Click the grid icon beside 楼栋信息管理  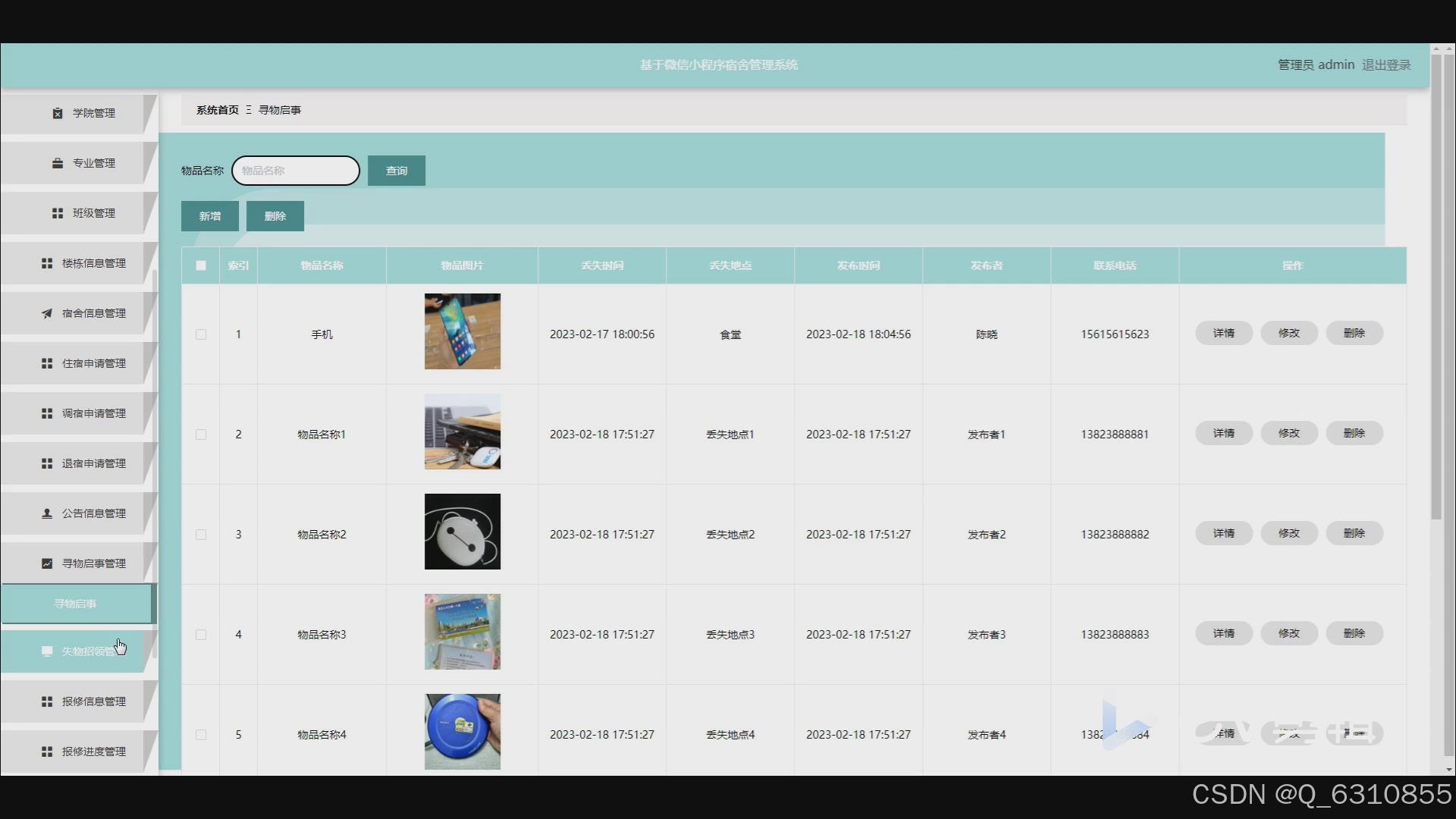(47, 263)
